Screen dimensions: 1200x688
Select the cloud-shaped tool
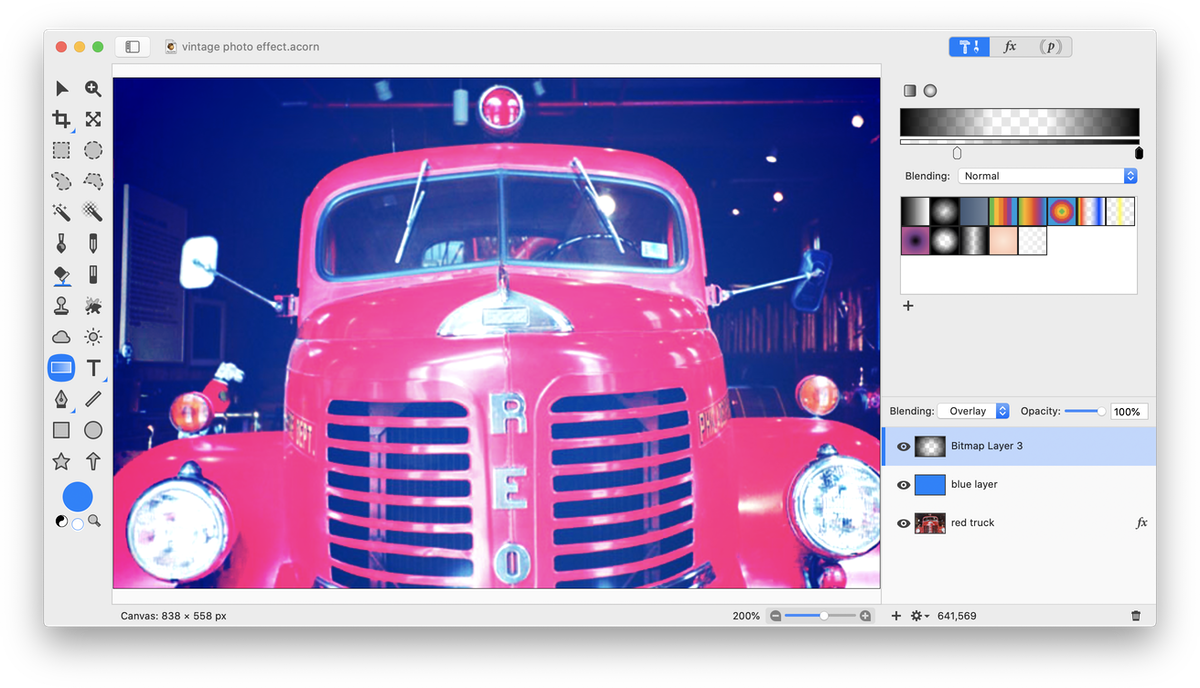click(x=62, y=337)
